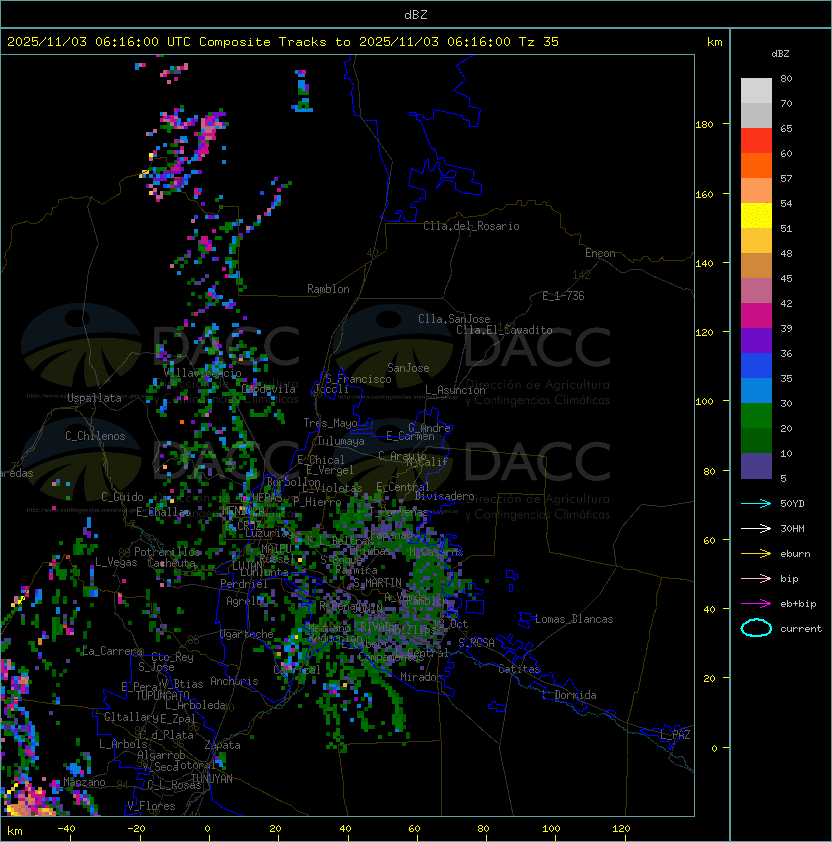The height and width of the screenshot is (842, 832).
Task: Click the strong echo cluster at bottom-left corner
Action: 30,800
